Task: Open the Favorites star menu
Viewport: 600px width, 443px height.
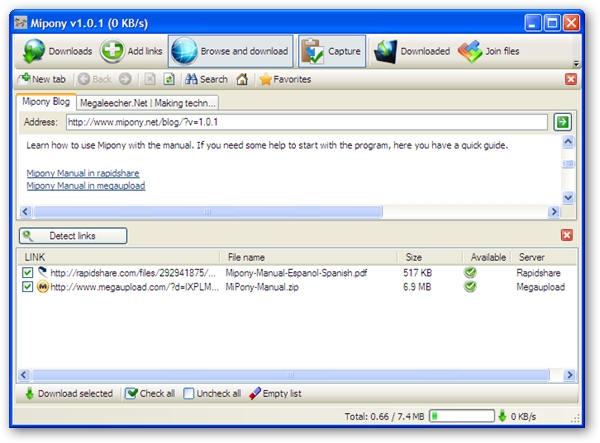Action: (x=285, y=79)
